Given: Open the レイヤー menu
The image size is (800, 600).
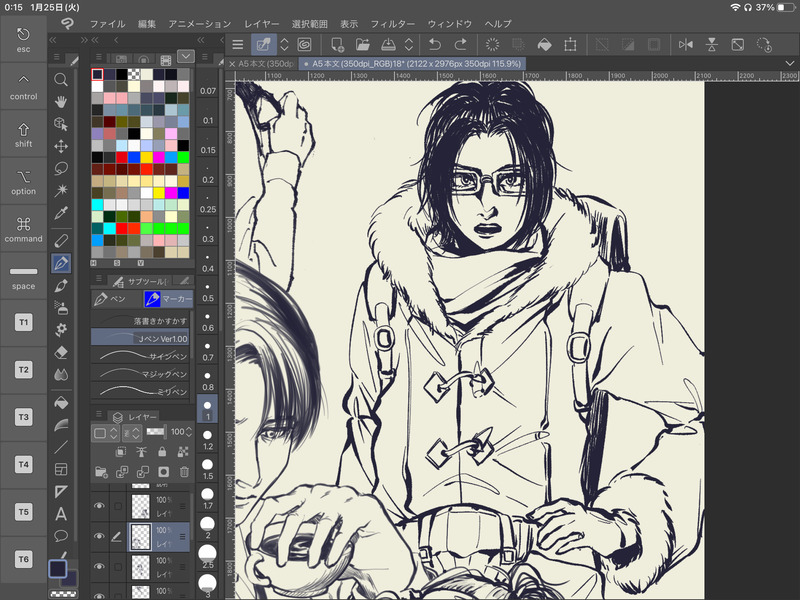Looking at the screenshot, I should click(261, 24).
